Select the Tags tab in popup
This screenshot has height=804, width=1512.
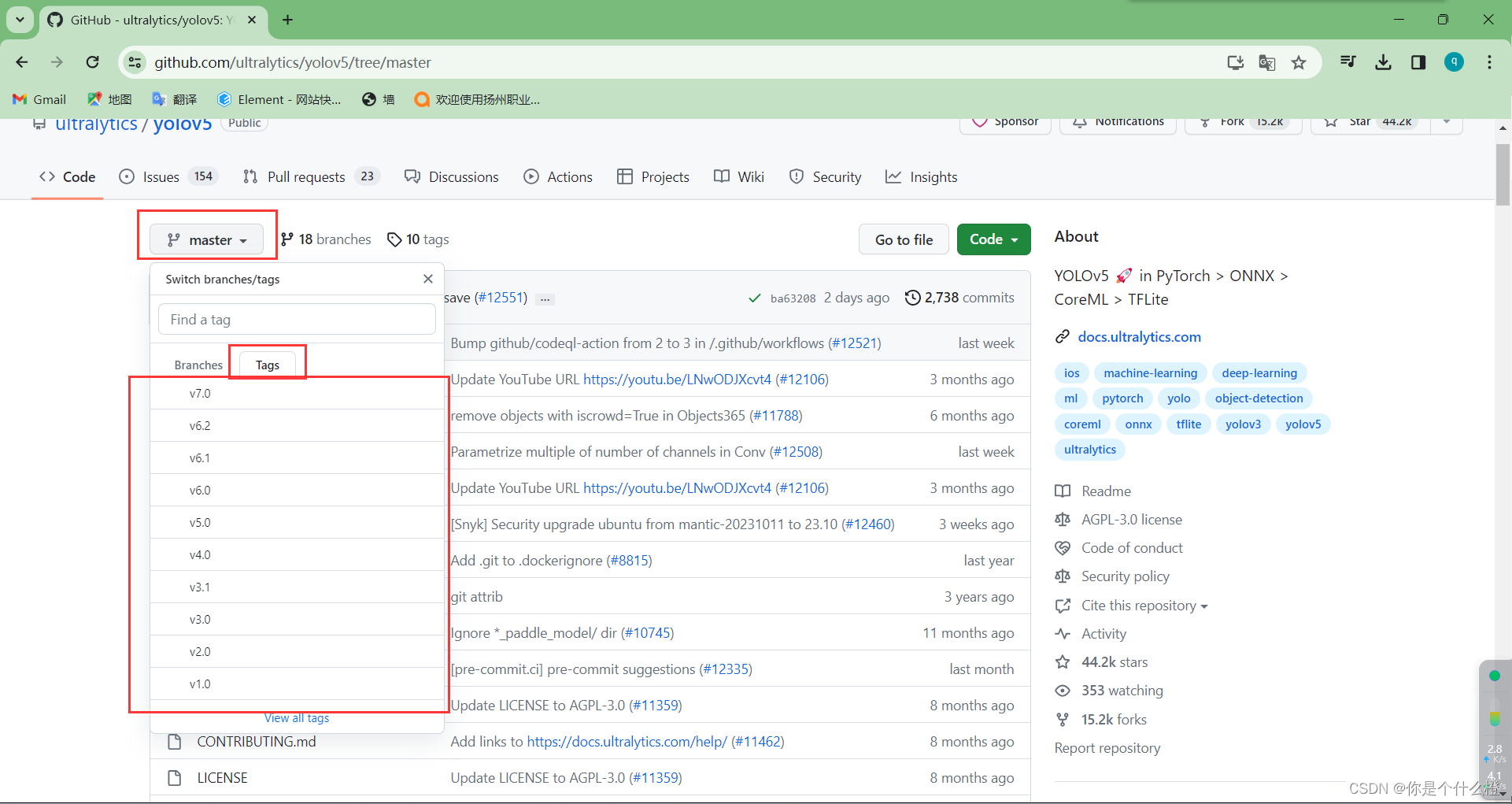coord(268,365)
